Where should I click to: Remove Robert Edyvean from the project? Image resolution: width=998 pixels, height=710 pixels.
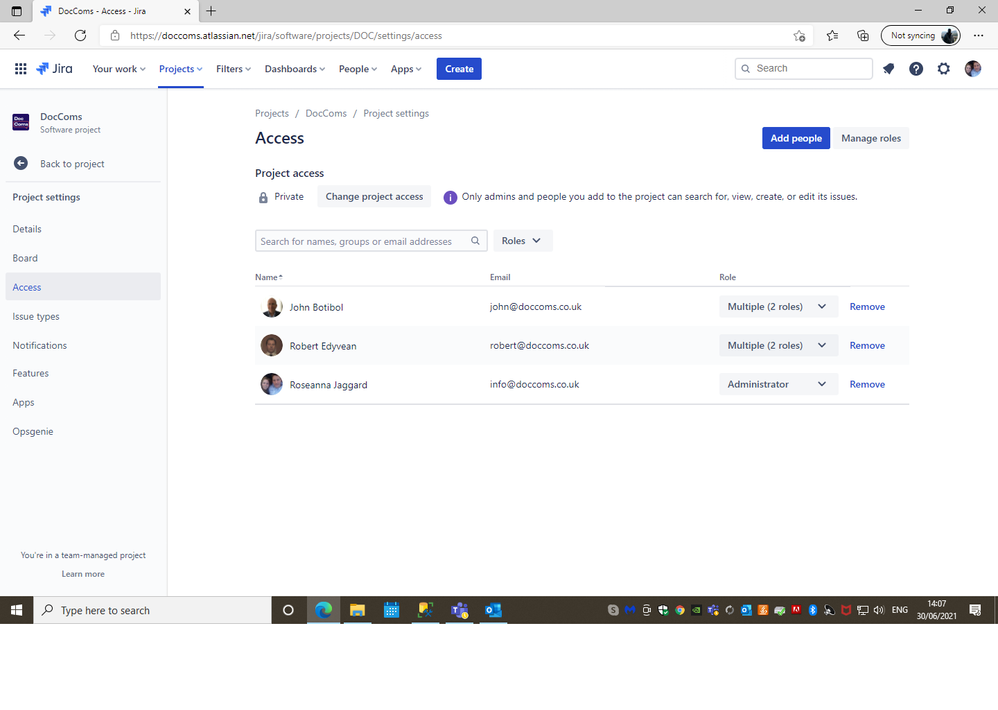pos(867,345)
